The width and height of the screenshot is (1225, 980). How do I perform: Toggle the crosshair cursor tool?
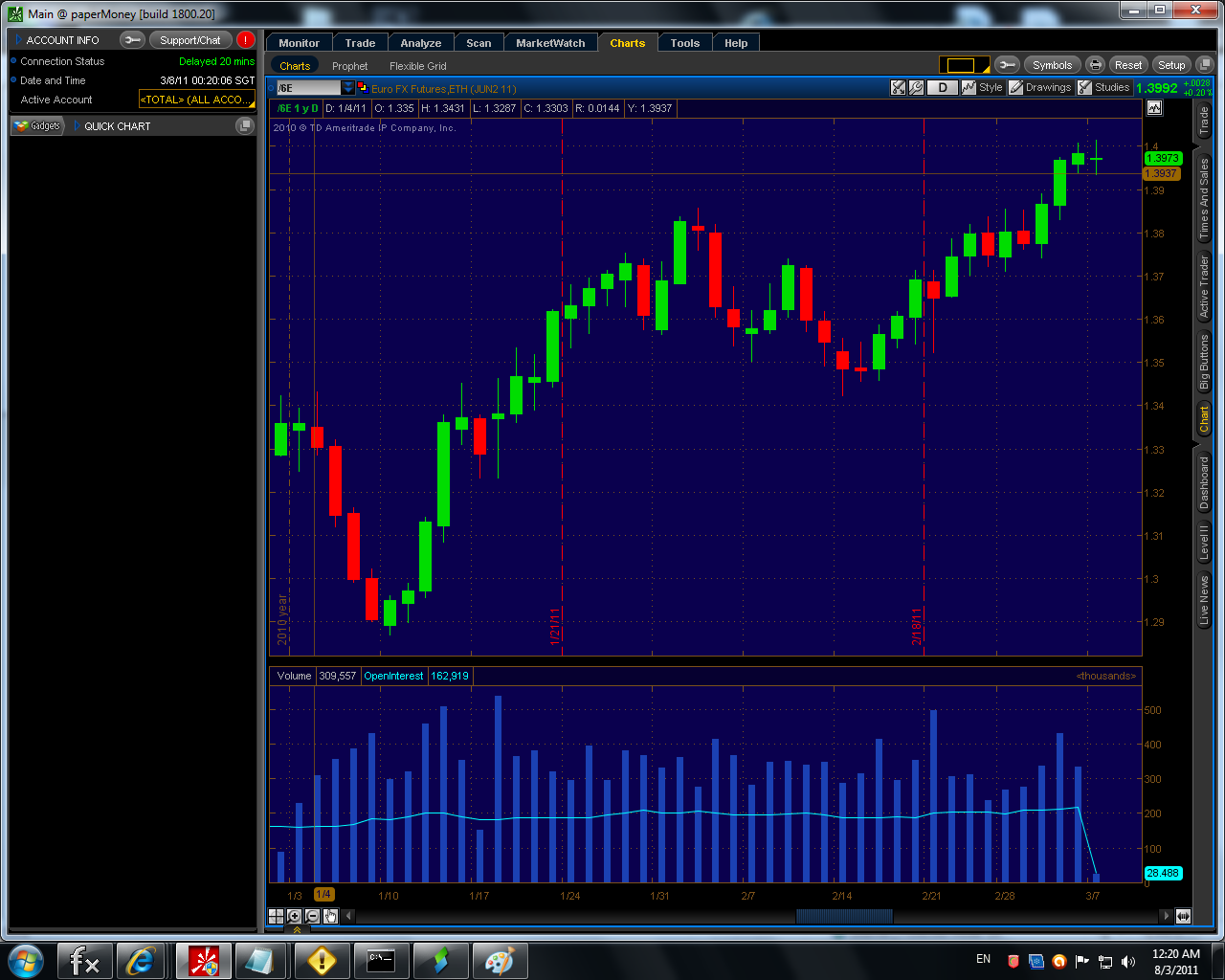898,87
